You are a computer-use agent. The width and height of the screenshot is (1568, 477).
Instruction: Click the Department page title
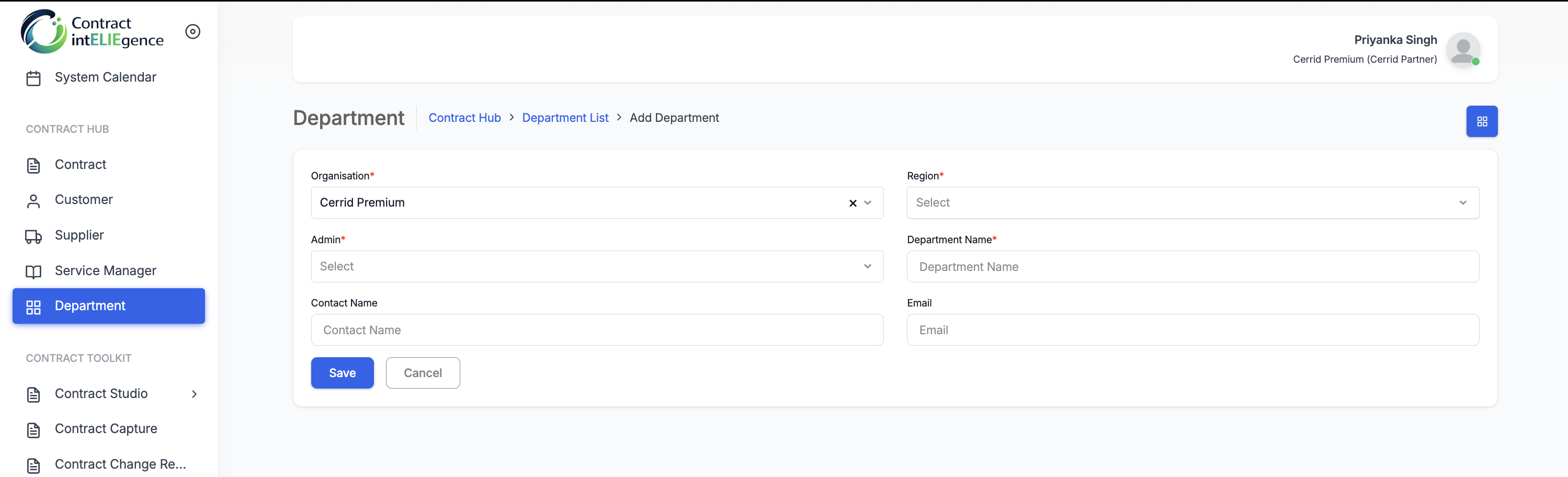[x=348, y=118]
